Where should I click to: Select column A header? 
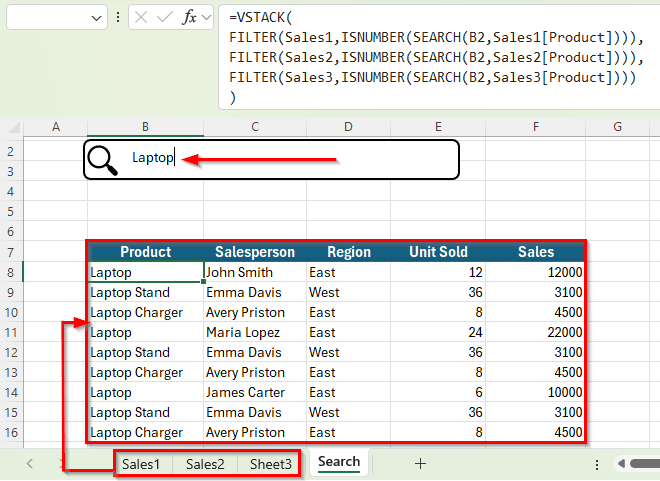56,127
